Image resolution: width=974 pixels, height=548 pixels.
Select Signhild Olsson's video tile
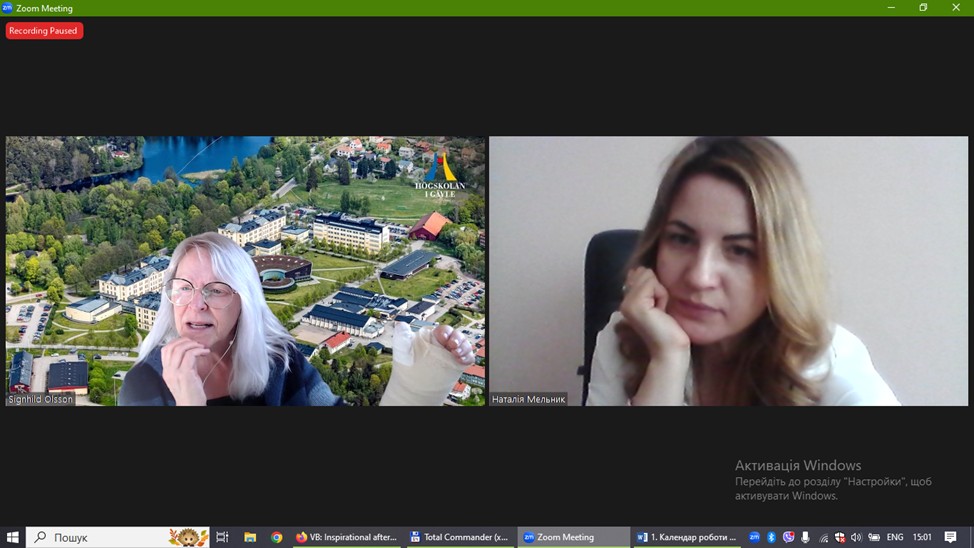[x=245, y=271]
